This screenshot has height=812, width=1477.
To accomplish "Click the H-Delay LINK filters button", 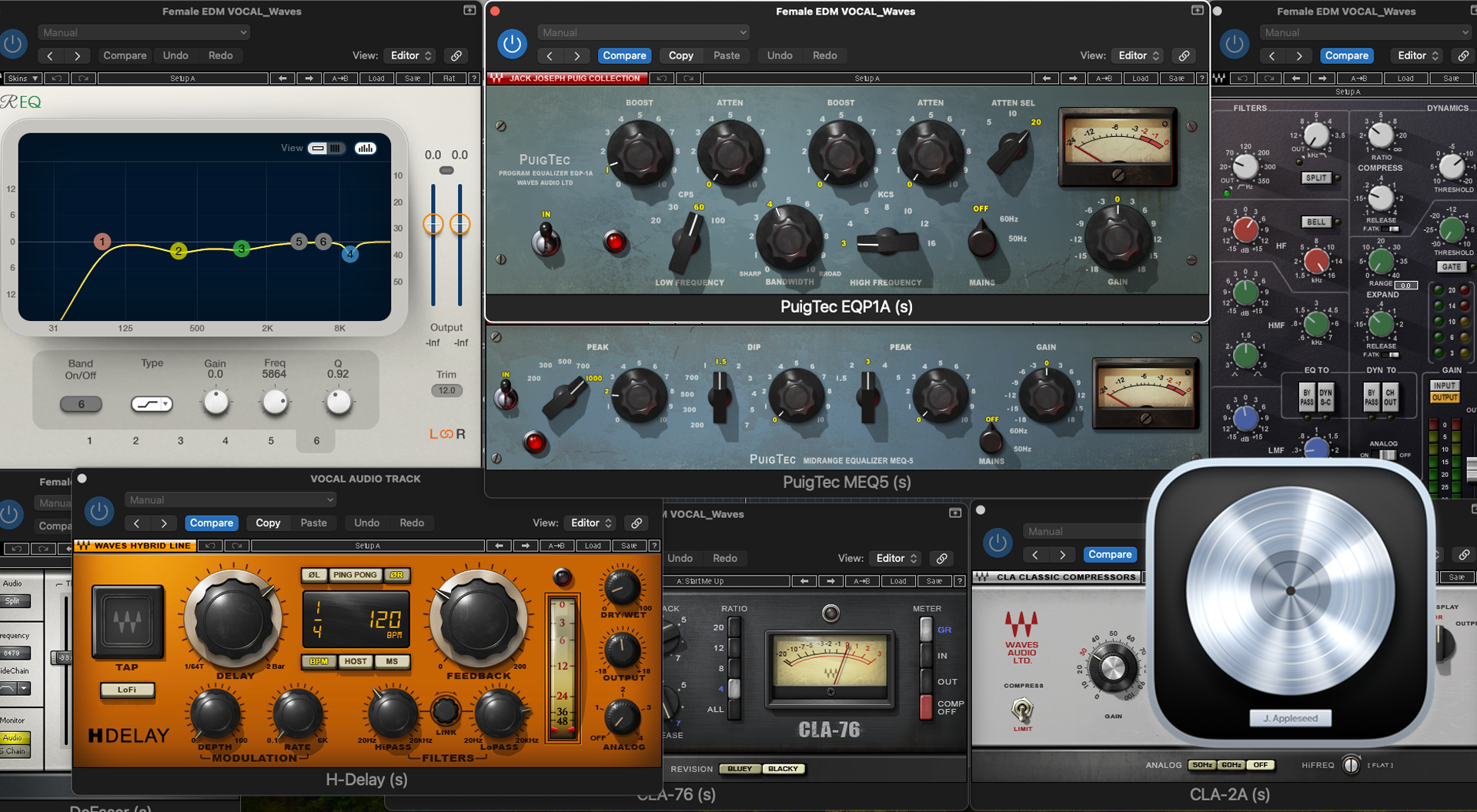I will [x=446, y=712].
